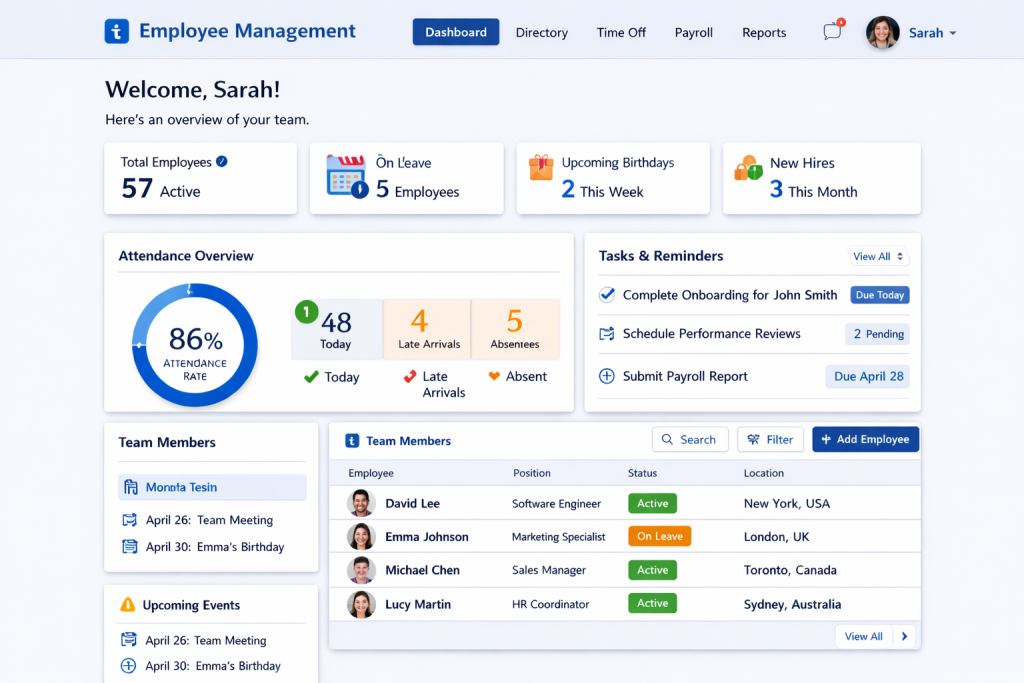Click the building icon beside Monata Tesin
Viewport: 1024px width, 683px height.
coord(131,487)
